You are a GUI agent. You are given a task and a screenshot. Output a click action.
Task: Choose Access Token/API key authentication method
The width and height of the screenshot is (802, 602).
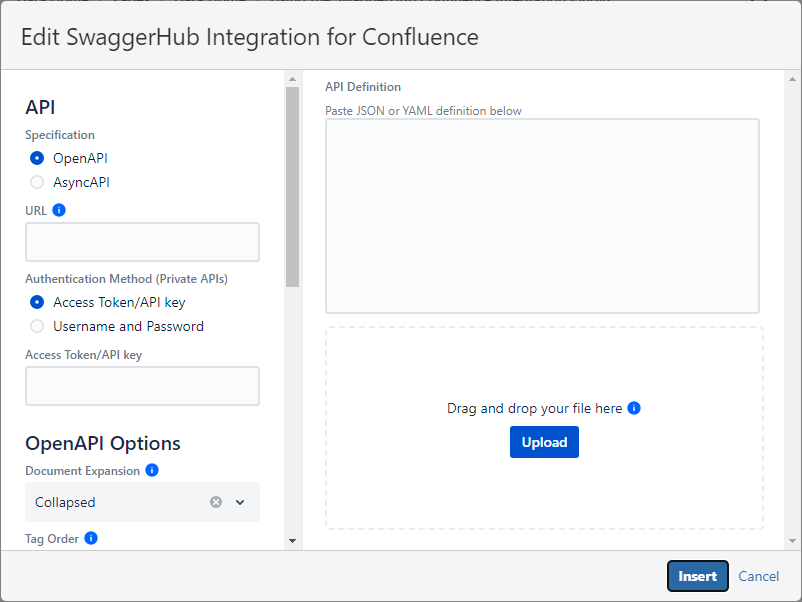37,302
